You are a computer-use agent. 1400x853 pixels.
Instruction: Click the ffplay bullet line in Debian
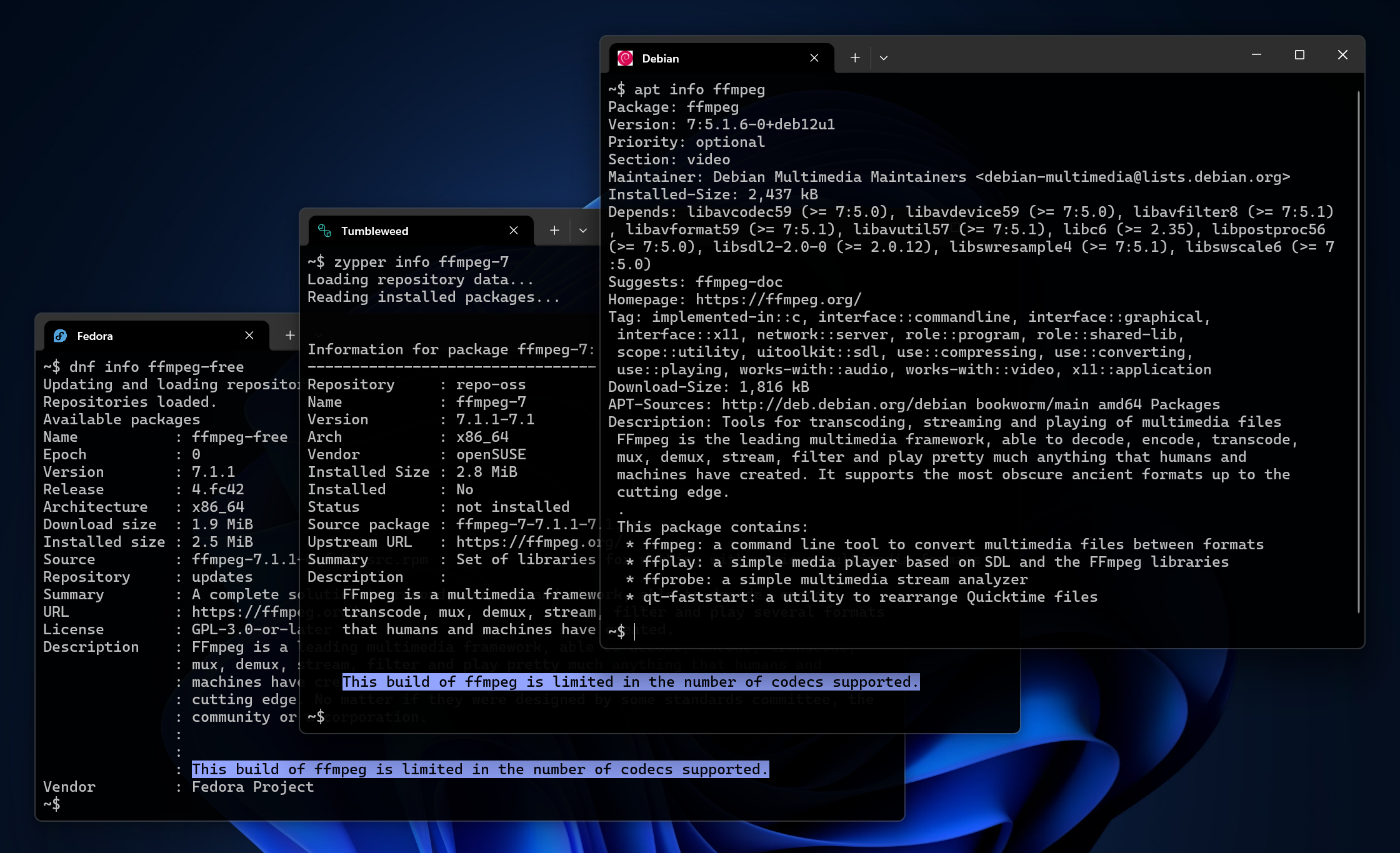point(927,562)
